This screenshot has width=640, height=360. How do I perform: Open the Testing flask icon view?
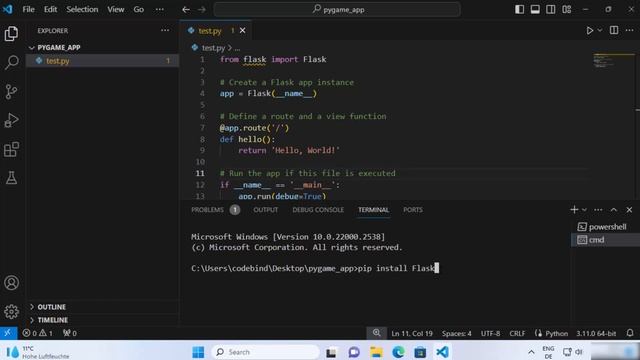11,178
